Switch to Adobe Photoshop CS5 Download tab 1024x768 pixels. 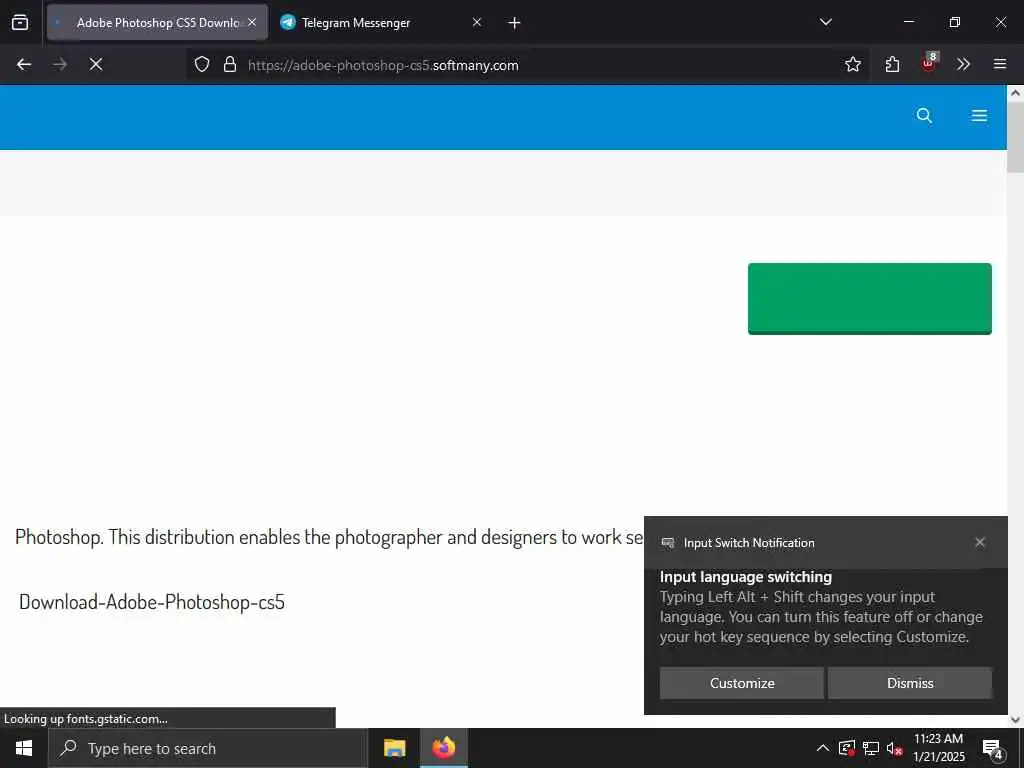point(157,22)
